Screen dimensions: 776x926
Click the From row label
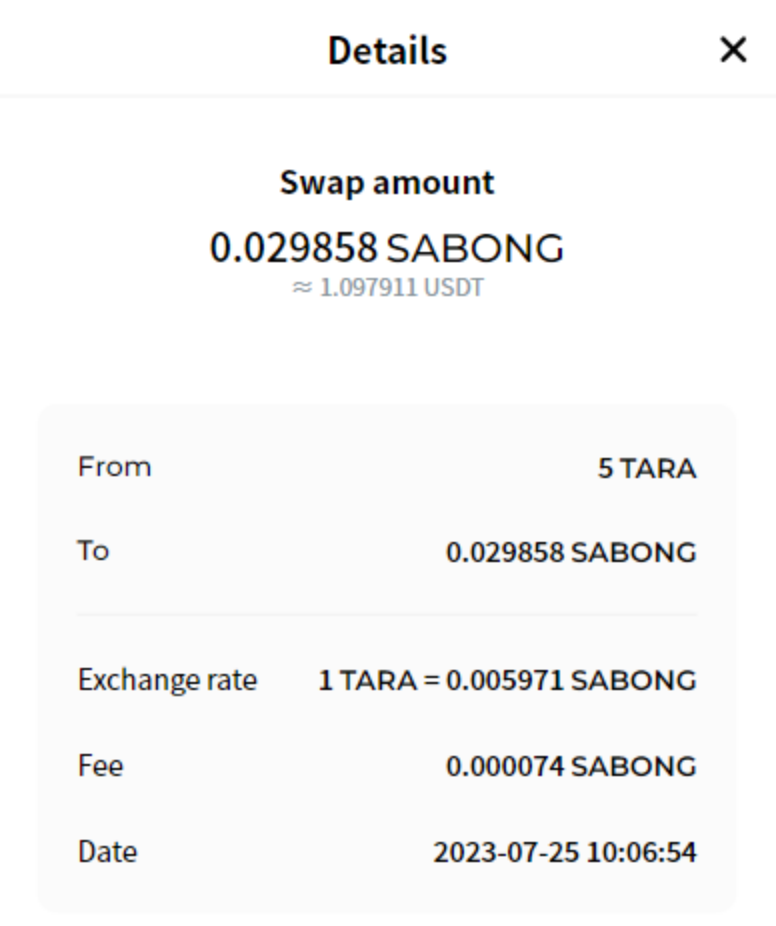[114, 467]
